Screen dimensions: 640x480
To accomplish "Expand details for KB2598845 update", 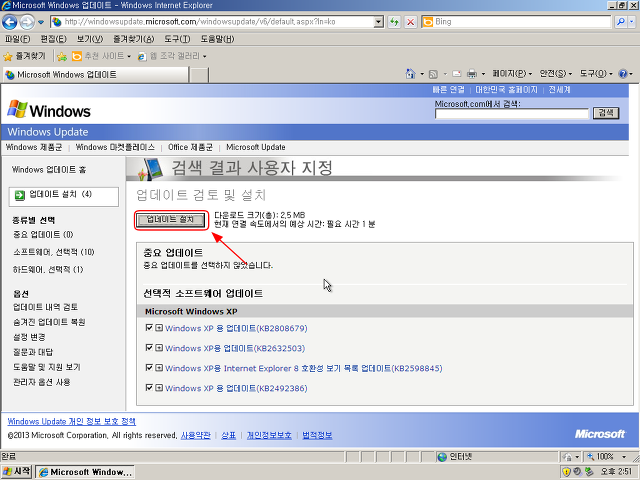I will 159,368.
